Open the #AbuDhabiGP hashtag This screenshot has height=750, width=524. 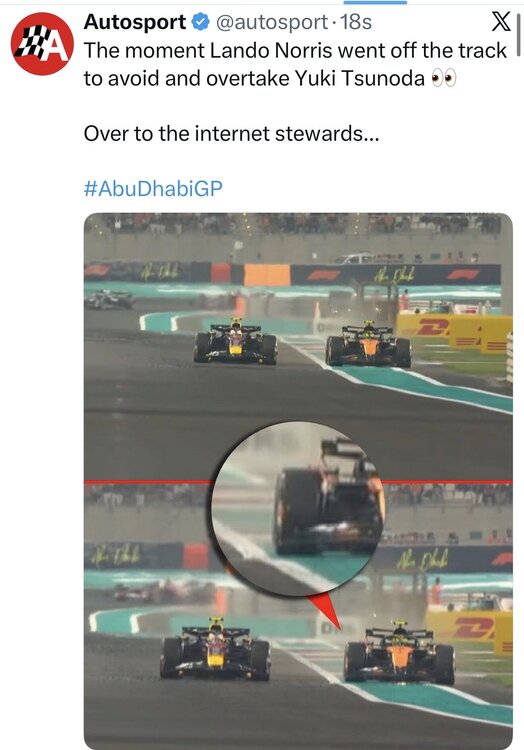(153, 188)
